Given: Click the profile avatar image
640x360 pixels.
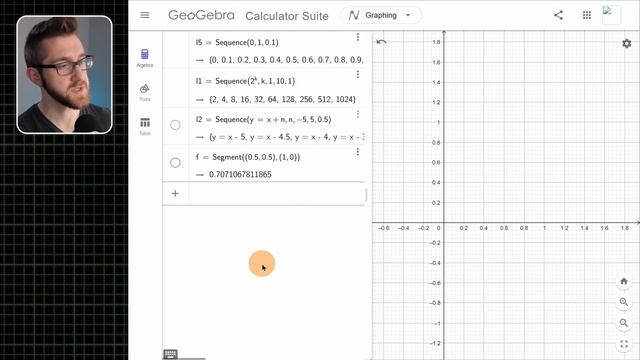Looking at the screenshot, I should [x=611, y=16].
